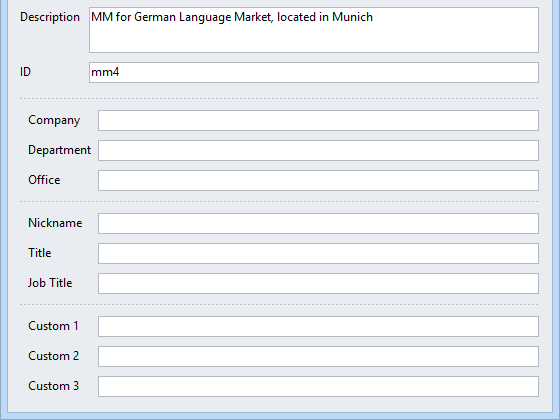Click the word Munich in the description
560x420 pixels.
click(x=352, y=17)
